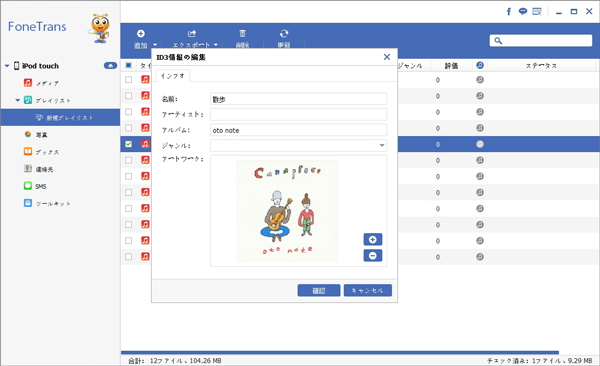
Task: Click the ステータス column header
Action: 541,66
